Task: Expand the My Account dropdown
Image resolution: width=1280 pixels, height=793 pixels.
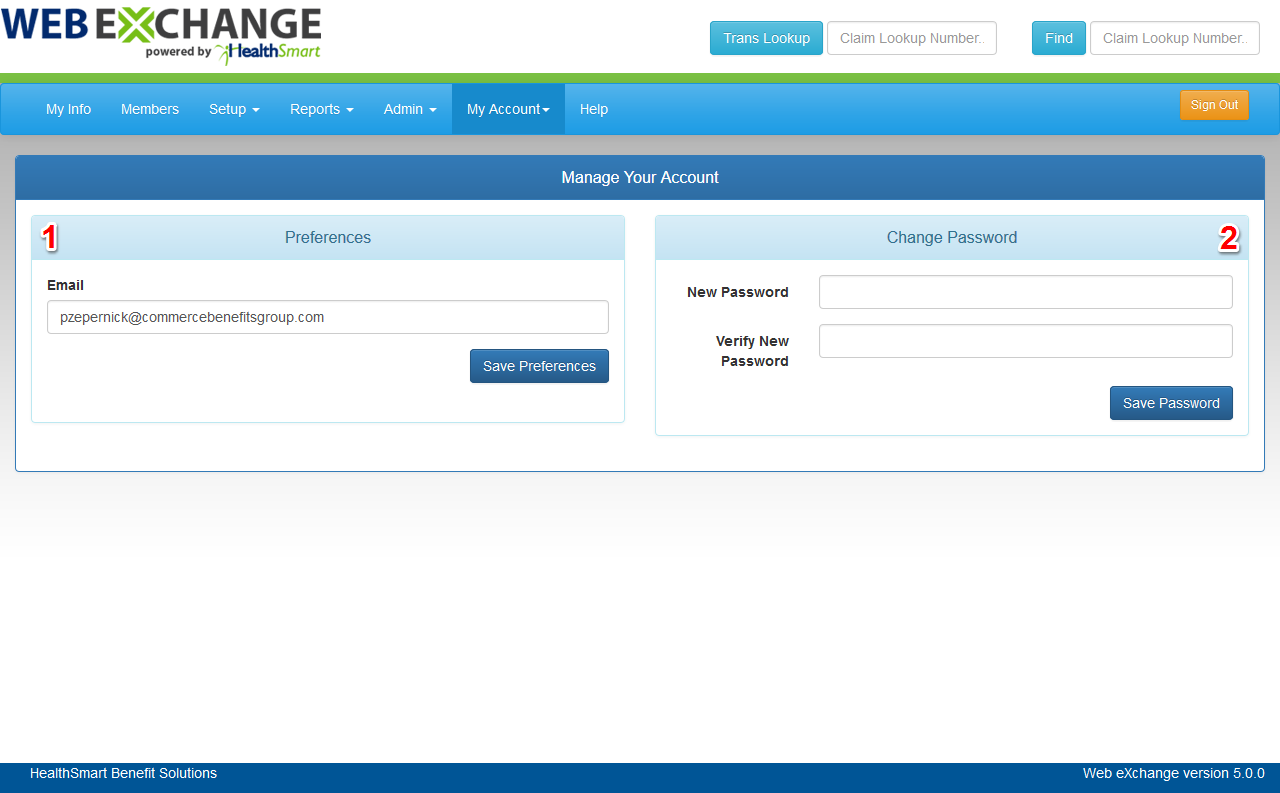Action: point(508,109)
